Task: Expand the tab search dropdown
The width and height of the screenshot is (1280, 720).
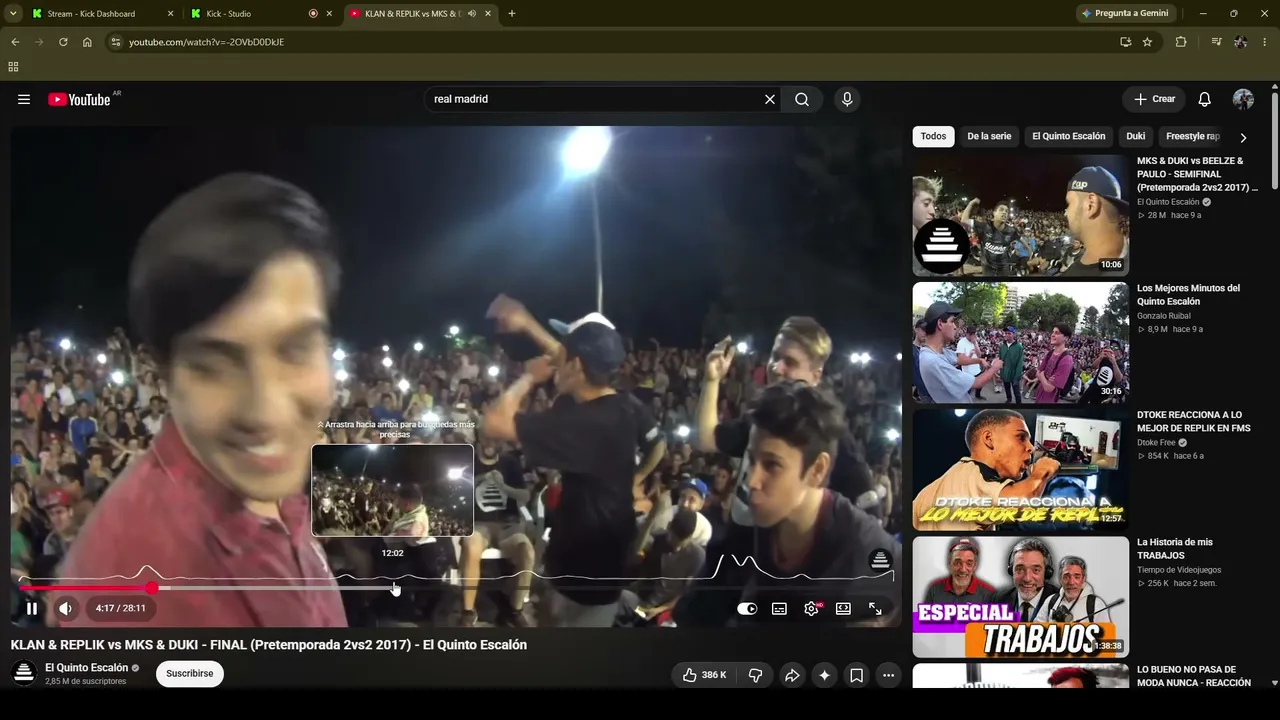Action: [13, 14]
